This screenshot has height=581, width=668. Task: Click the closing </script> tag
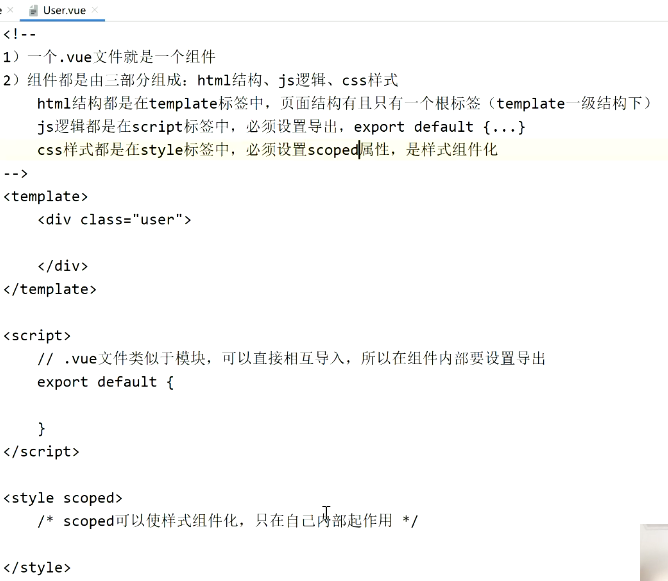(x=41, y=452)
